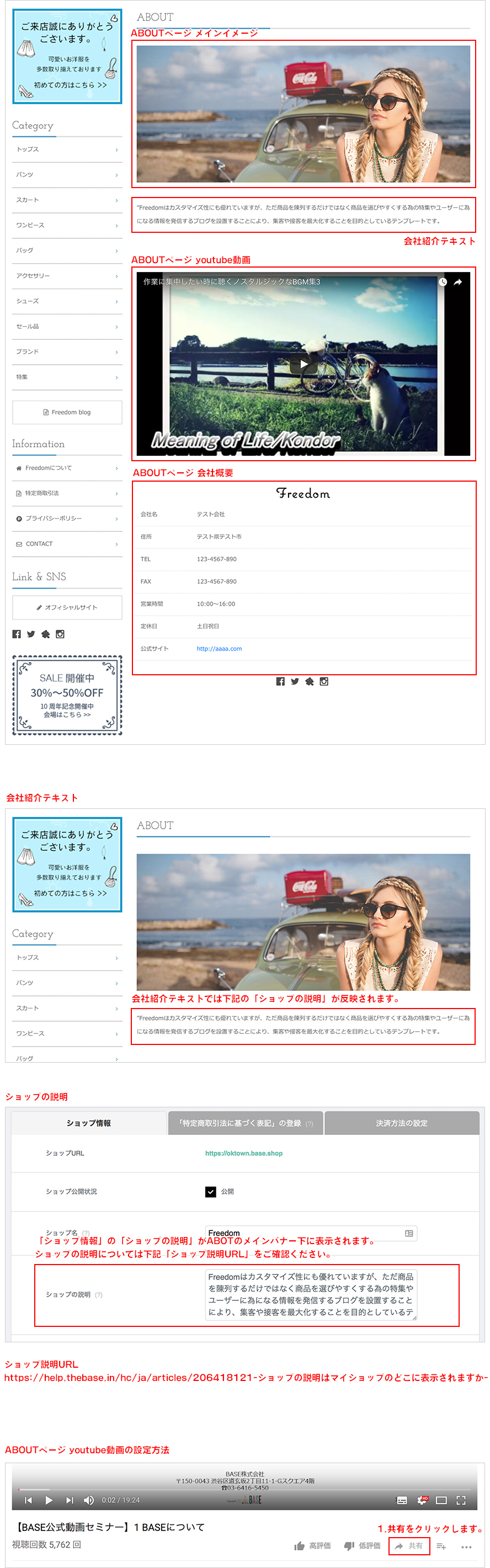Click the 共有 share button under the video

point(409,1546)
